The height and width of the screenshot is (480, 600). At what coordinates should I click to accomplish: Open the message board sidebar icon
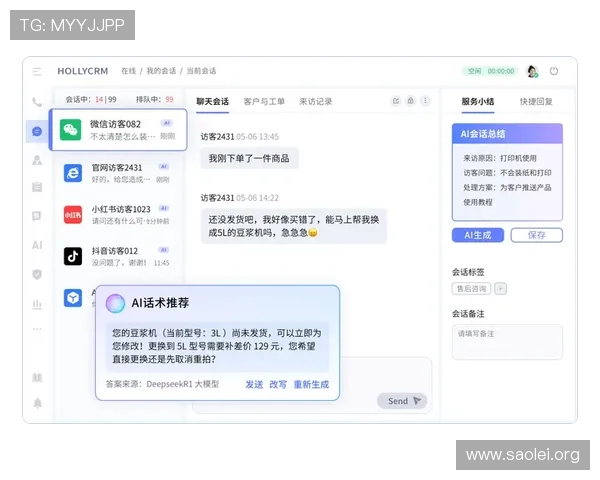(37, 216)
